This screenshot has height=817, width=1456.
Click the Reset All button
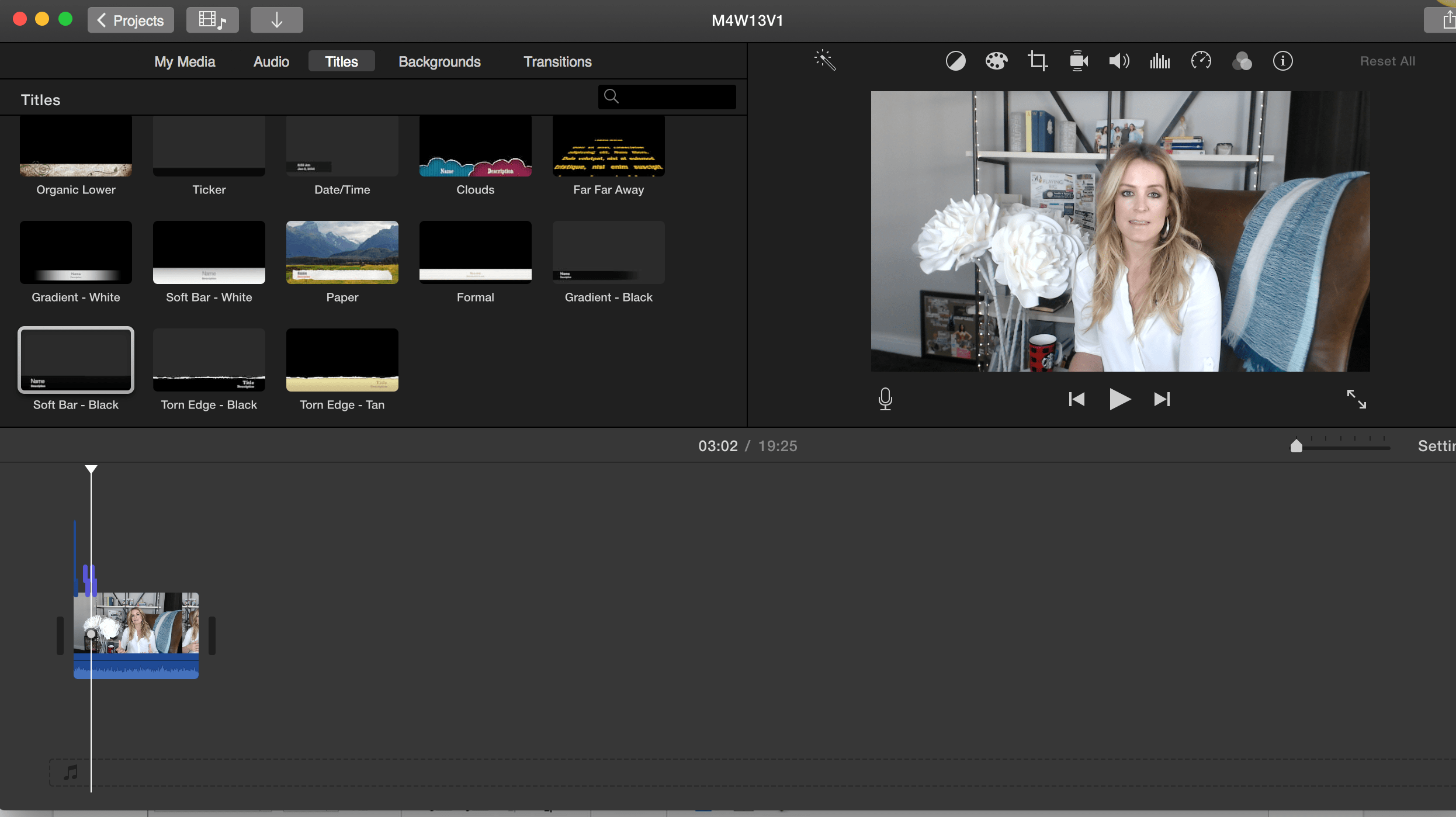pyautogui.click(x=1388, y=61)
